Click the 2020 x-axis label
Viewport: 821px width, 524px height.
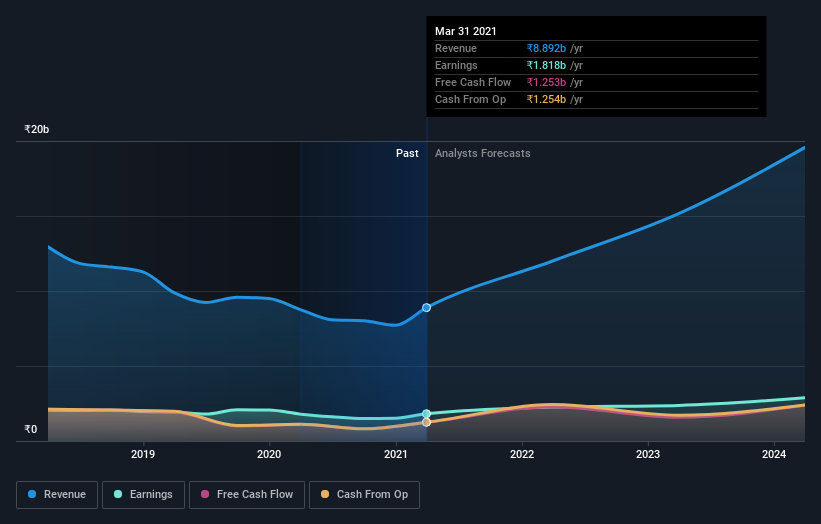click(269, 454)
